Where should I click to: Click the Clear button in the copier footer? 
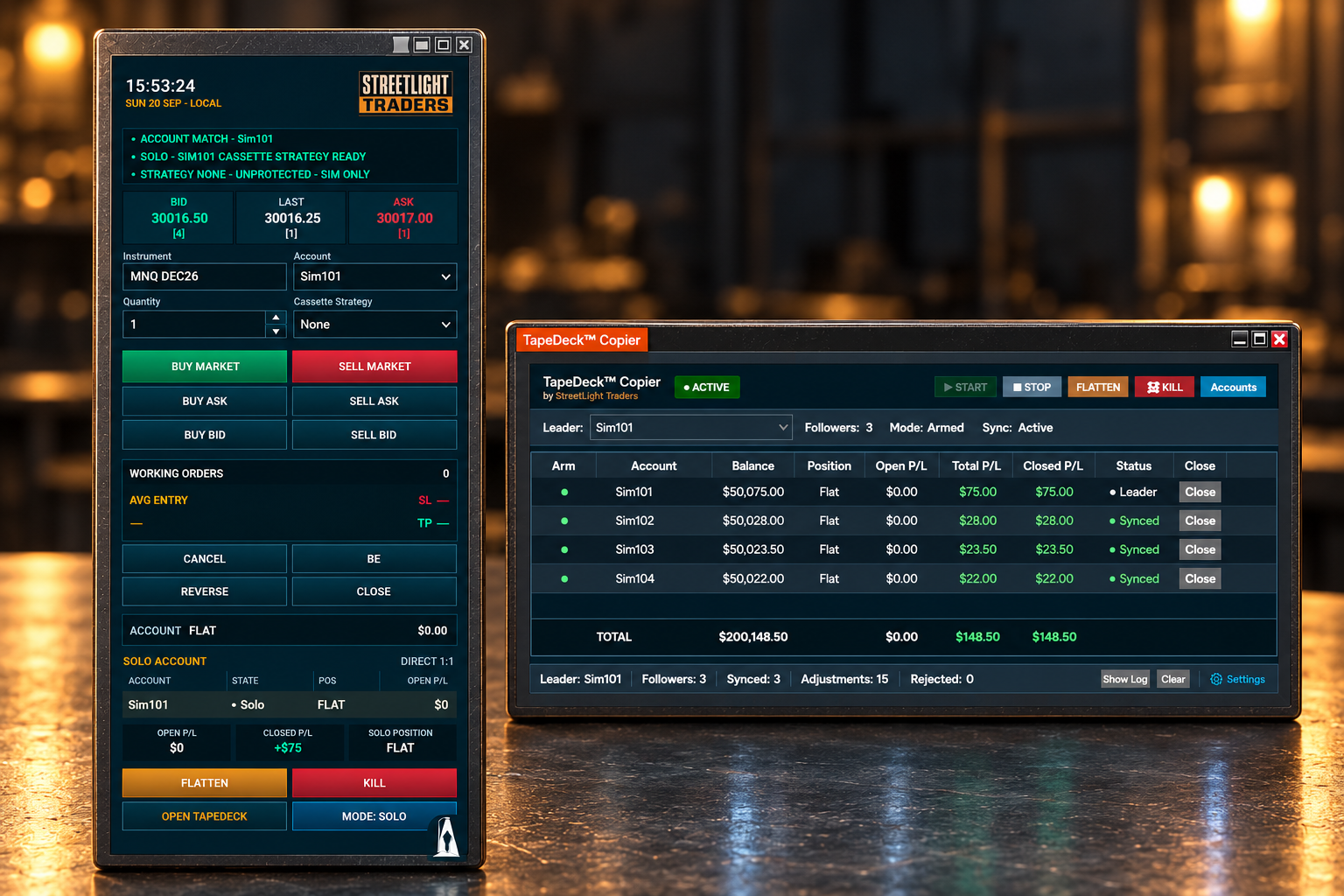pos(1173,679)
